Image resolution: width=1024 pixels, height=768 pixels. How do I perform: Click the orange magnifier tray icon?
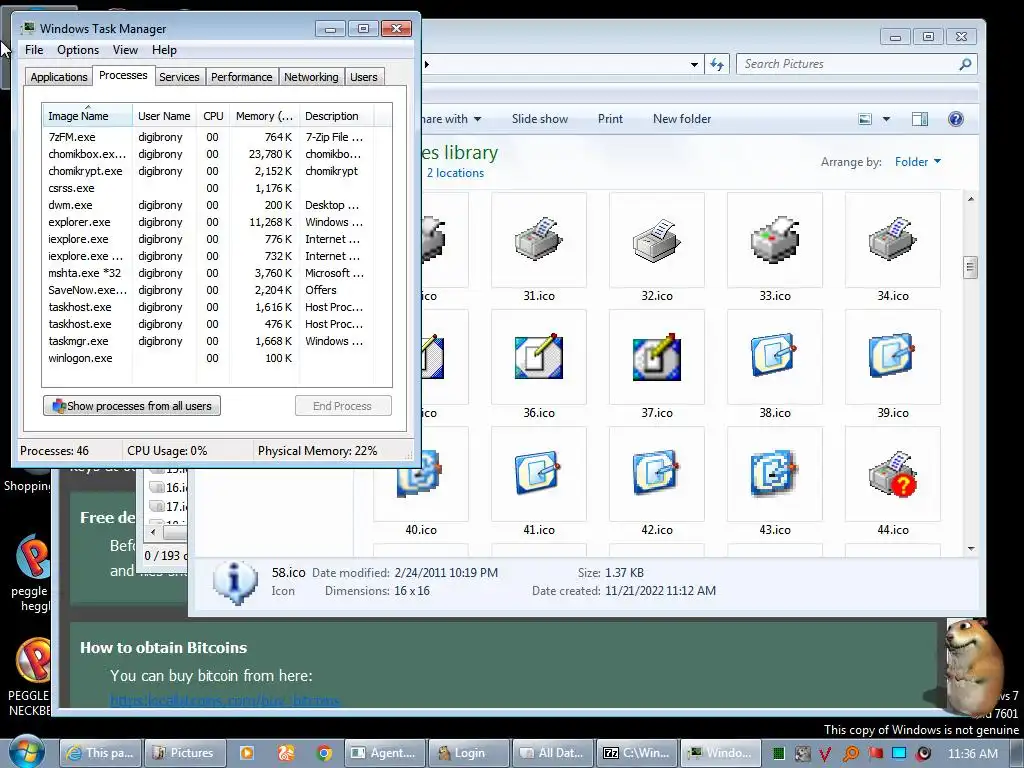(x=850, y=754)
